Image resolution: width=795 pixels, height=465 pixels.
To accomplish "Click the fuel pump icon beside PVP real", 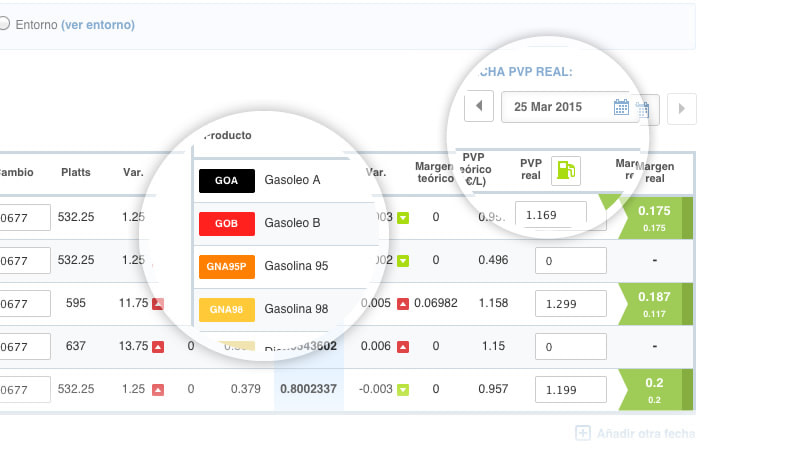I will 566,171.
